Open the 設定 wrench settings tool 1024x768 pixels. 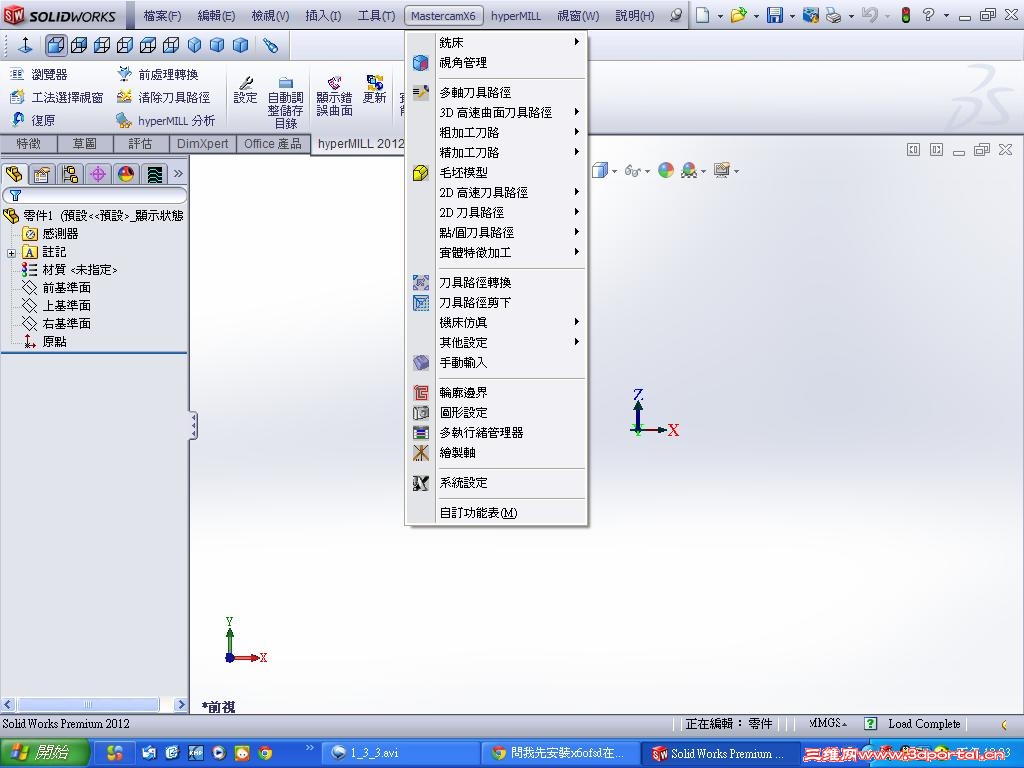246,91
